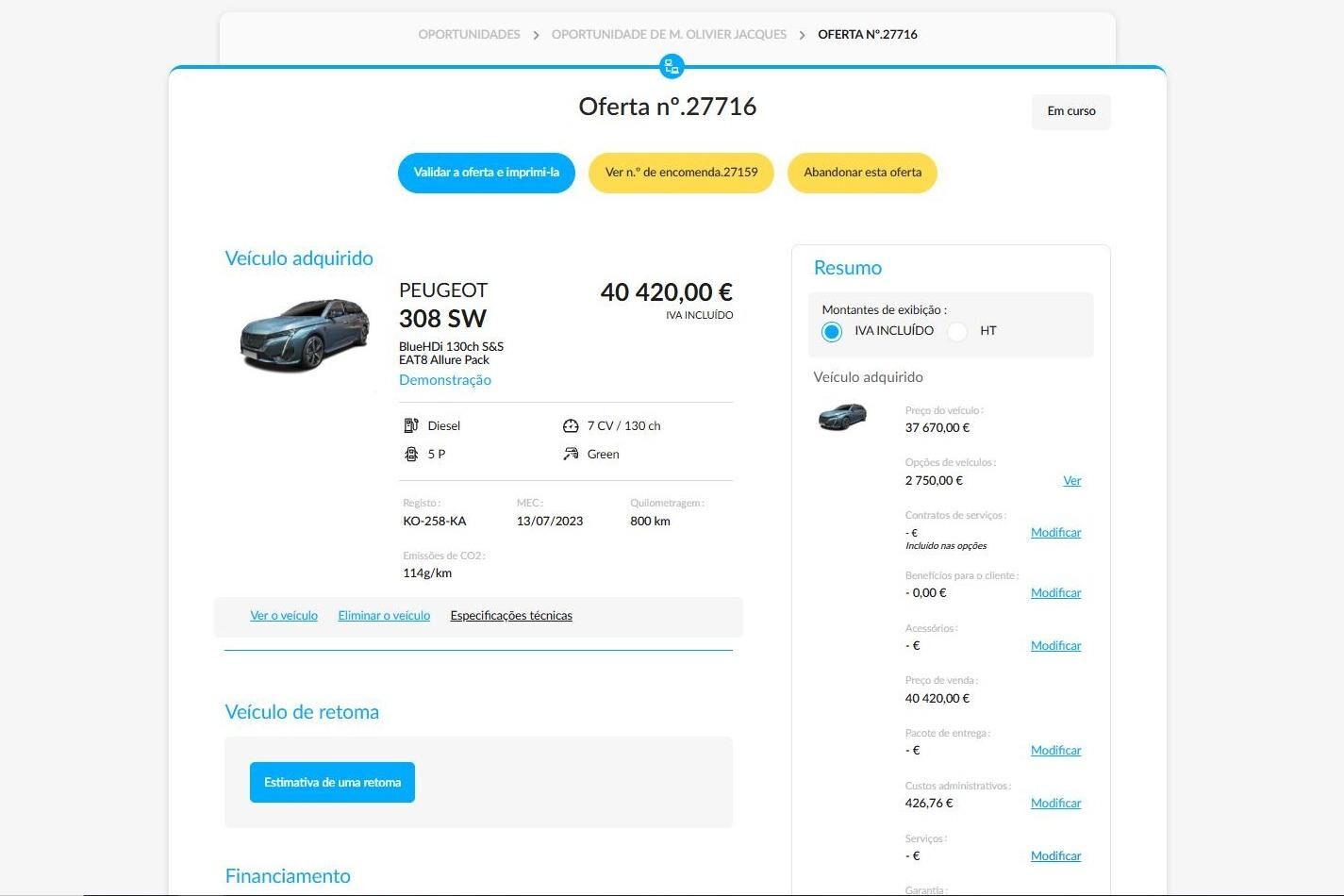Click Estimativa de uma retoma

[x=332, y=783]
